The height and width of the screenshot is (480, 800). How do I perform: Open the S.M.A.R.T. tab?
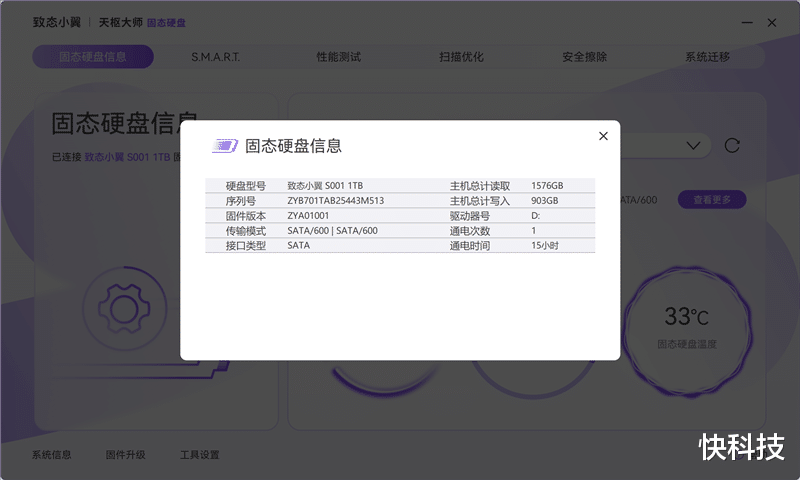(215, 57)
